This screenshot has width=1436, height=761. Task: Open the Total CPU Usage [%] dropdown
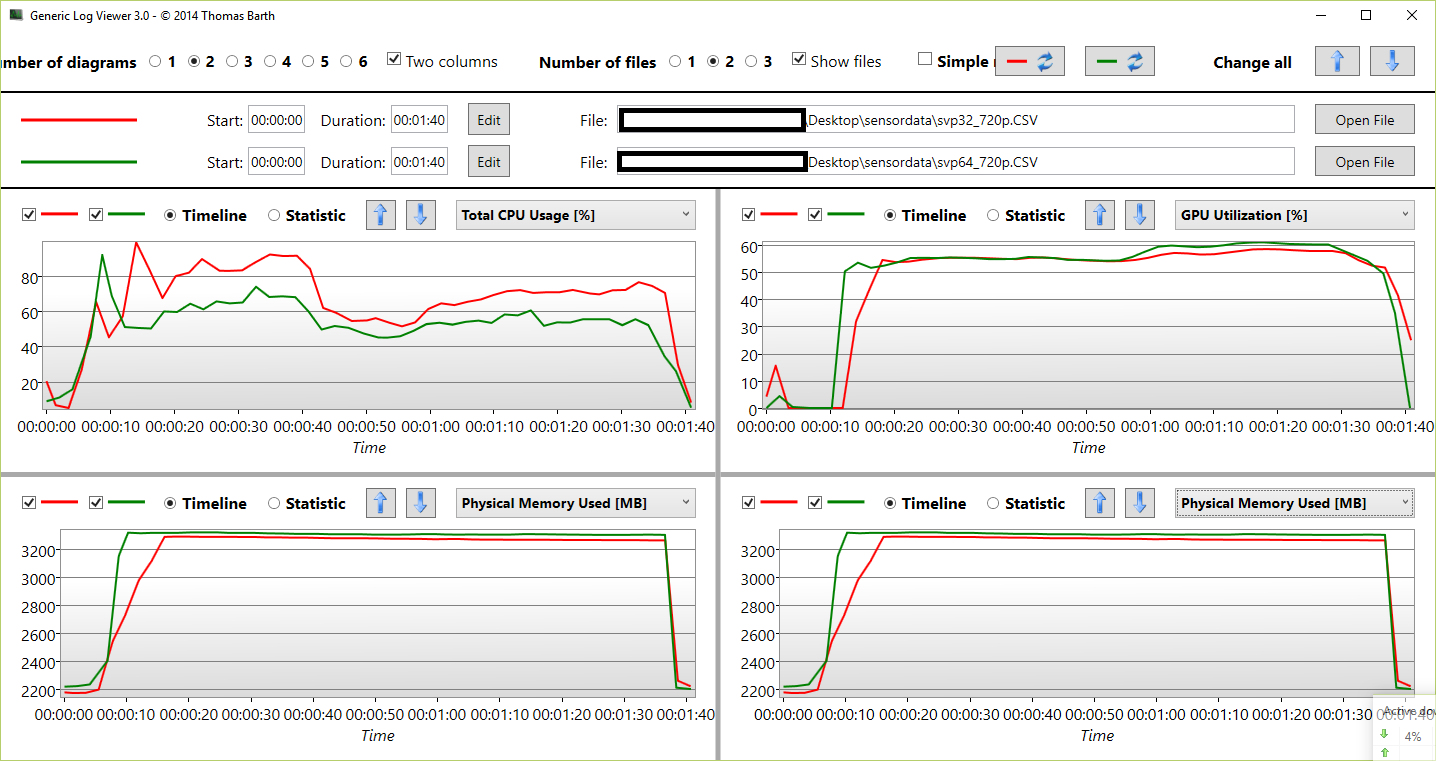click(x=576, y=215)
